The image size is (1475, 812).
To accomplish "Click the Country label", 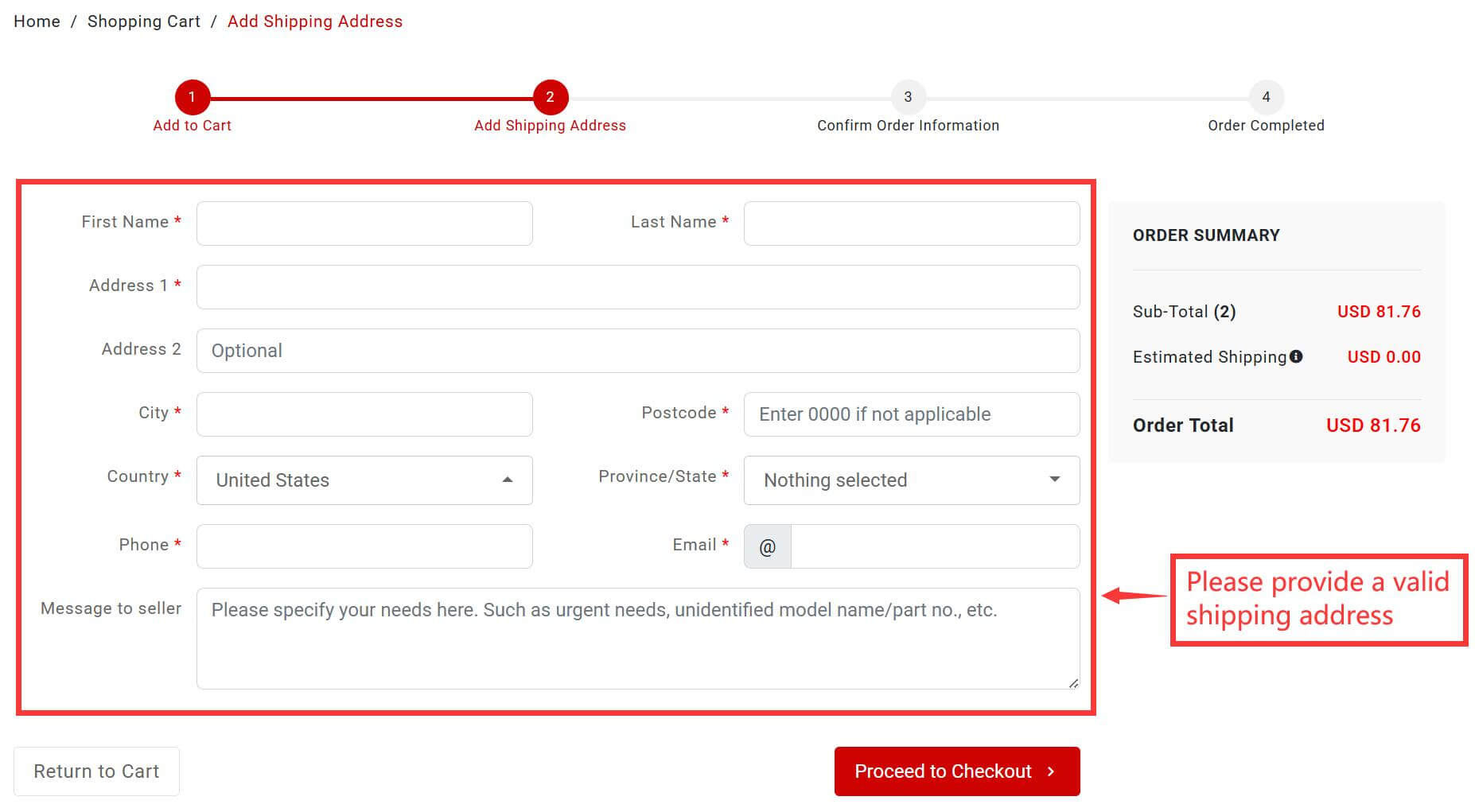I will click(138, 476).
